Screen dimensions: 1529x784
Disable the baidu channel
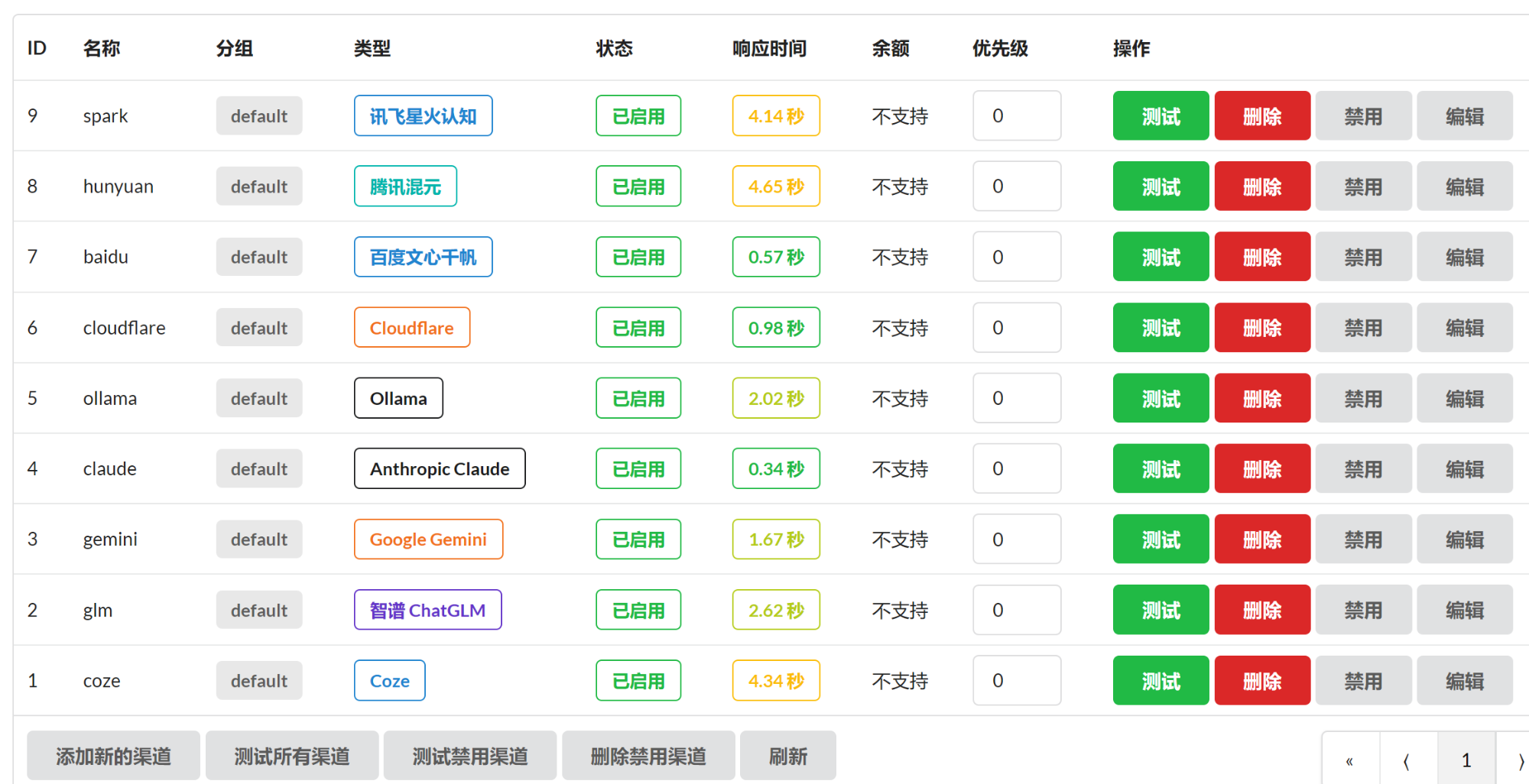coord(1363,257)
